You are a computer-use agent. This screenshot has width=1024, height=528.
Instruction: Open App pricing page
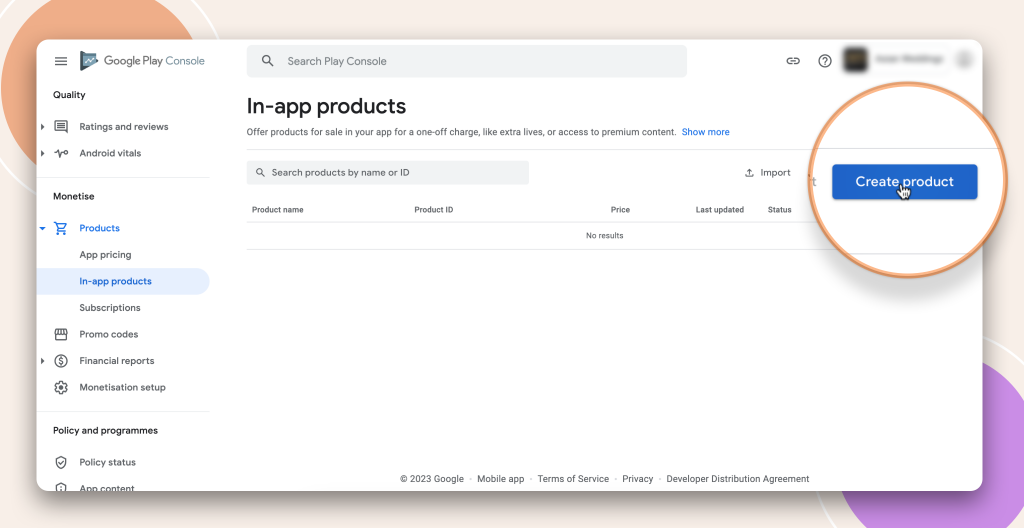tap(105, 255)
